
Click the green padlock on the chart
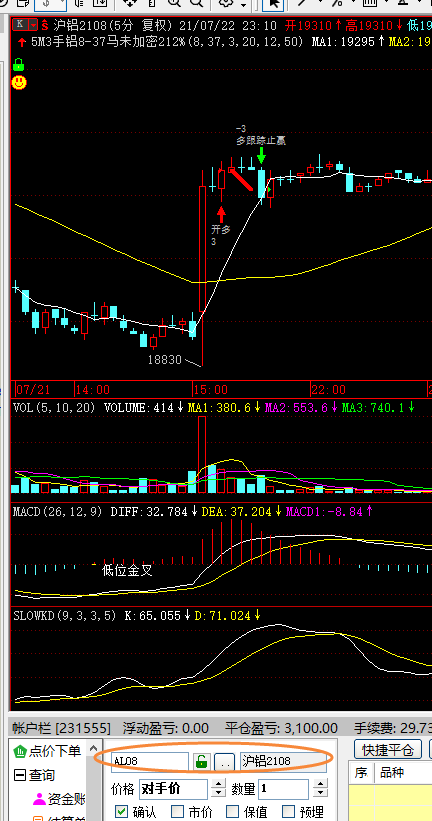click(19, 65)
